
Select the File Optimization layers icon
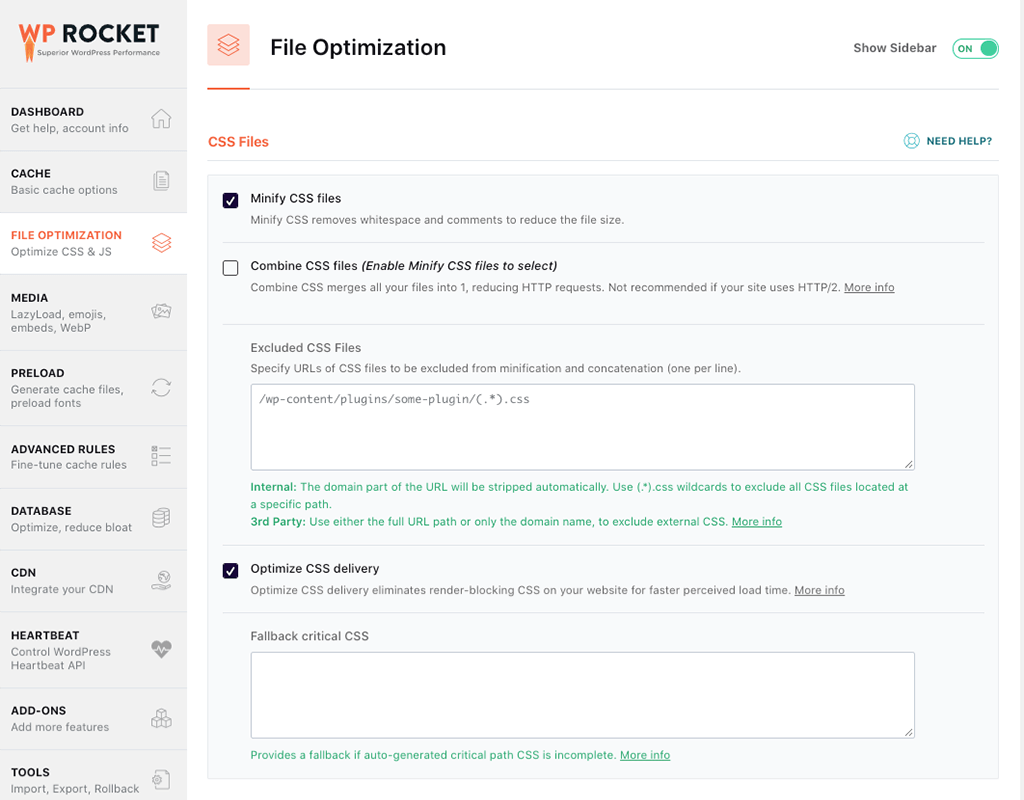161,243
